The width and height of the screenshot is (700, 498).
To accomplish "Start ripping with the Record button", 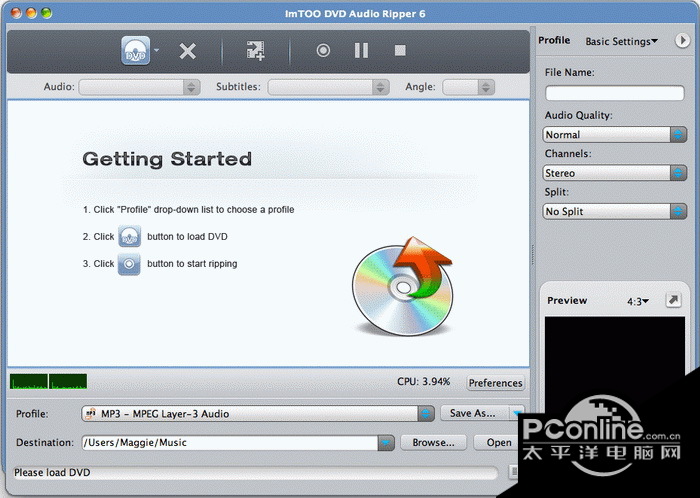I will coord(323,50).
